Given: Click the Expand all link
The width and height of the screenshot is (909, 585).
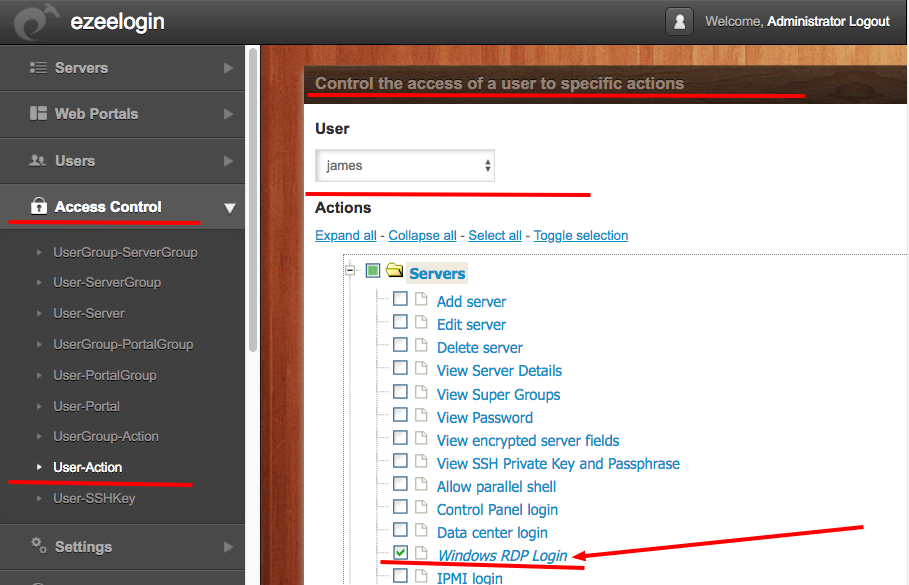Looking at the screenshot, I should 346,235.
